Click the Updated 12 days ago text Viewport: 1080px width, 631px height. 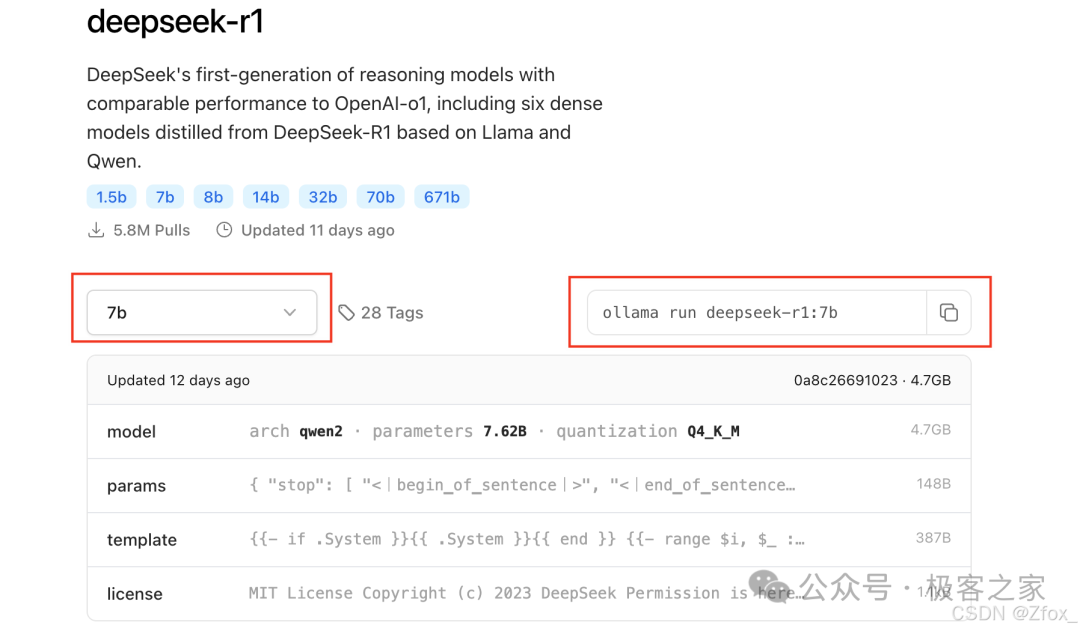178,380
